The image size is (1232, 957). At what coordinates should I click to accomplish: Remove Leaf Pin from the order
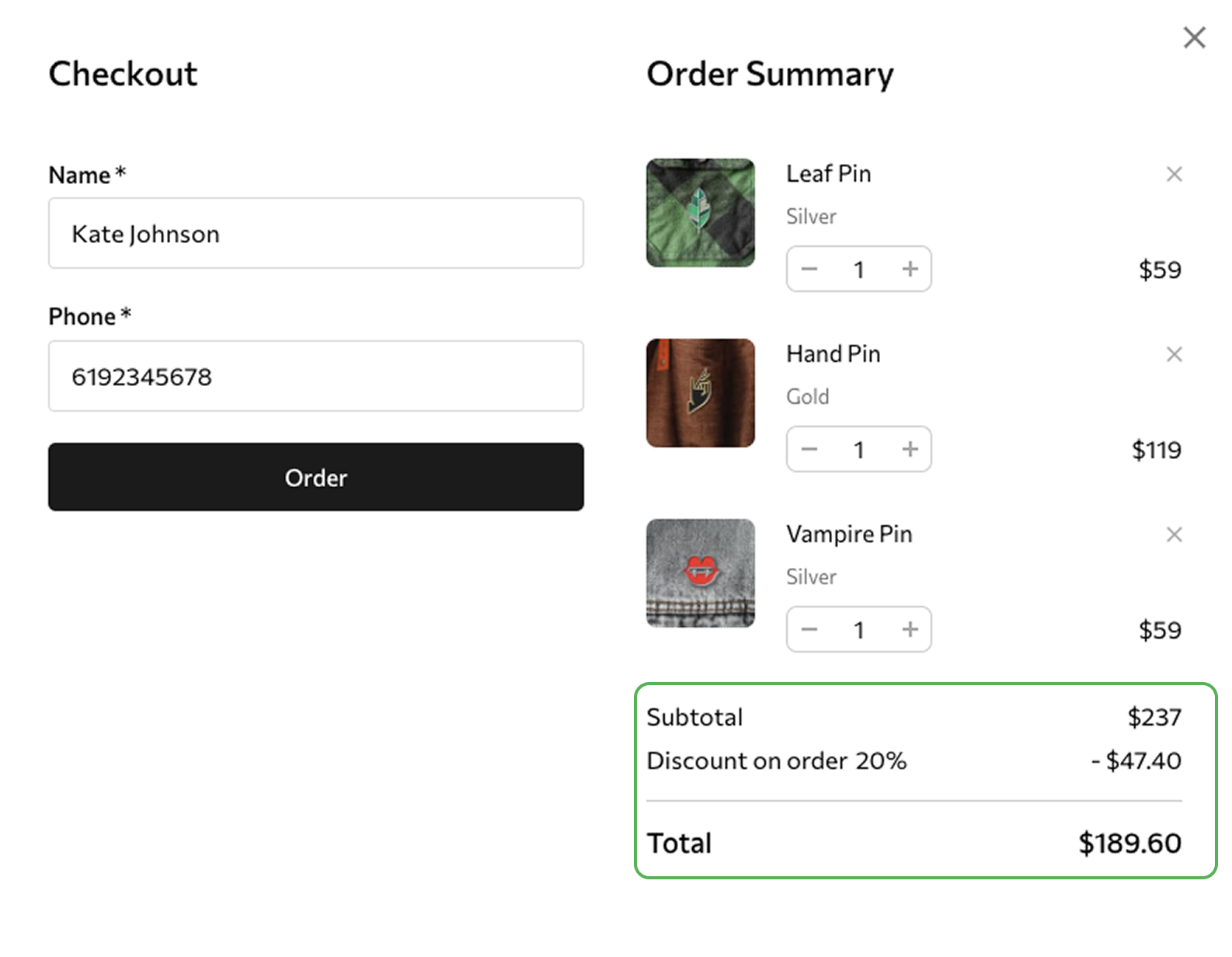[1174, 174]
